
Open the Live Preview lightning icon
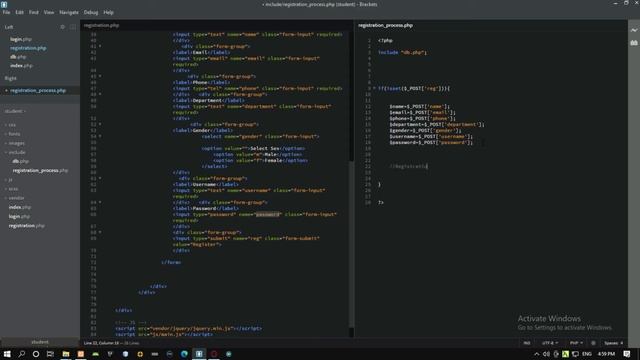point(633,30)
